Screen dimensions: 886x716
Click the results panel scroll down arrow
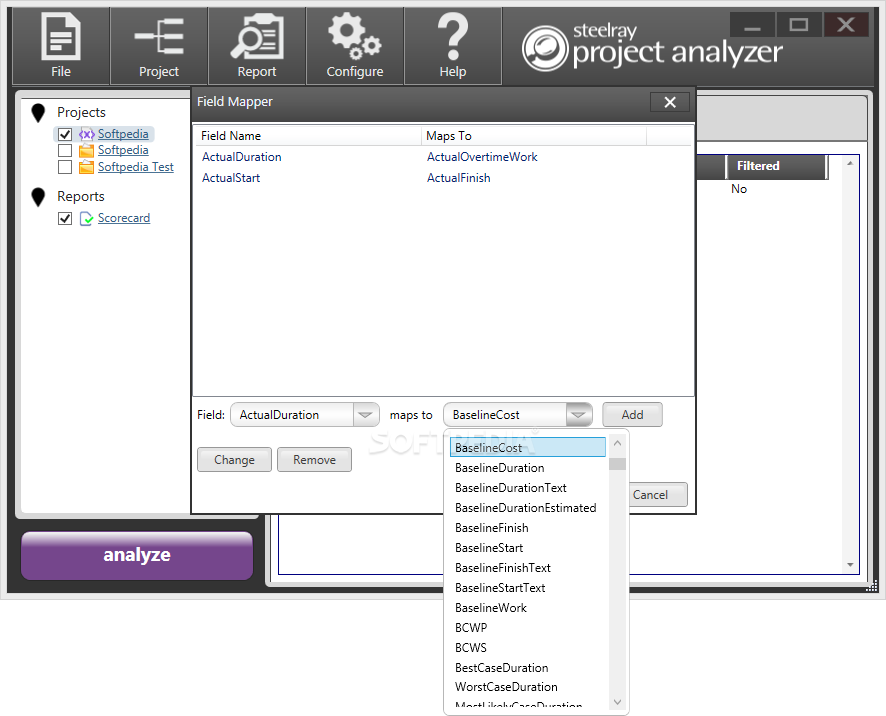[850, 565]
